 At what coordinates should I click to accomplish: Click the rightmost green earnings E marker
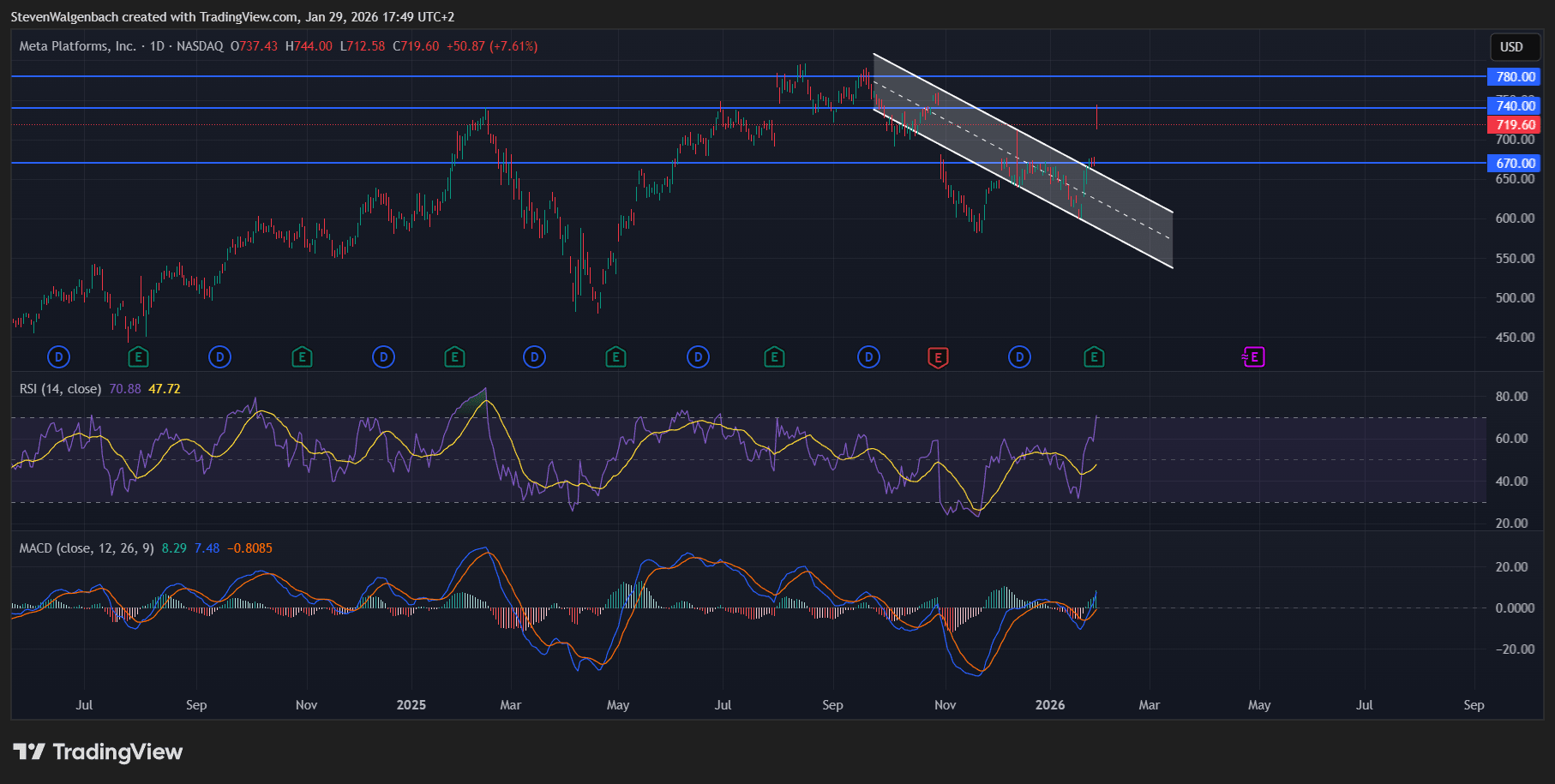(x=1094, y=357)
